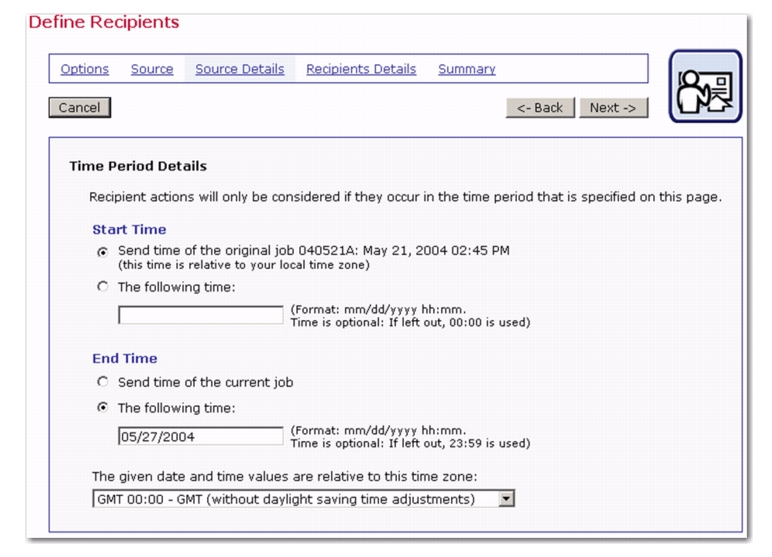This screenshot has height=557, width=772.
Task: Select Start Time 'The following time' radio
Action: [102, 286]
